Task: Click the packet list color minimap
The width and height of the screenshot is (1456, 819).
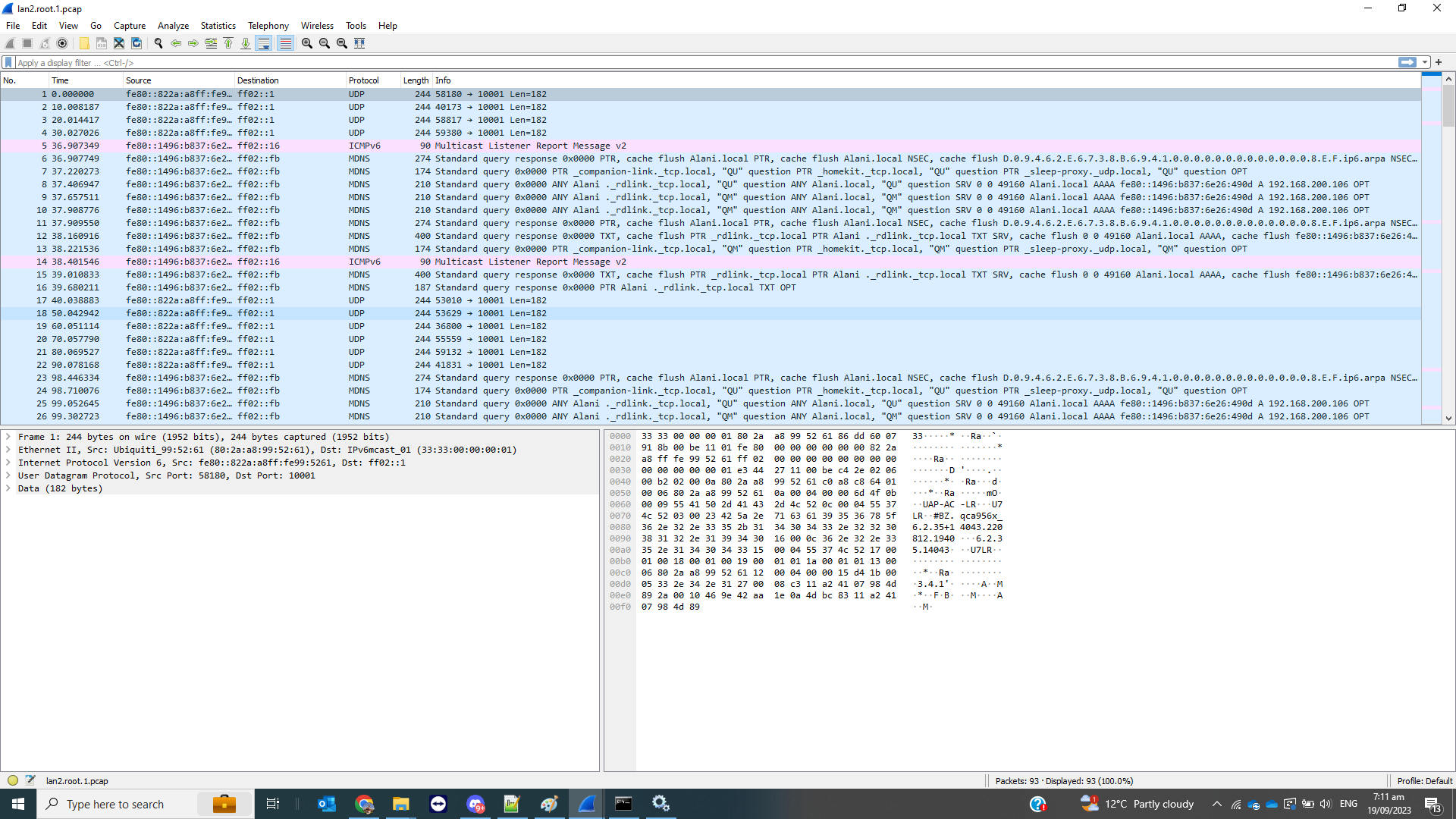Action: pos(1431,227)
